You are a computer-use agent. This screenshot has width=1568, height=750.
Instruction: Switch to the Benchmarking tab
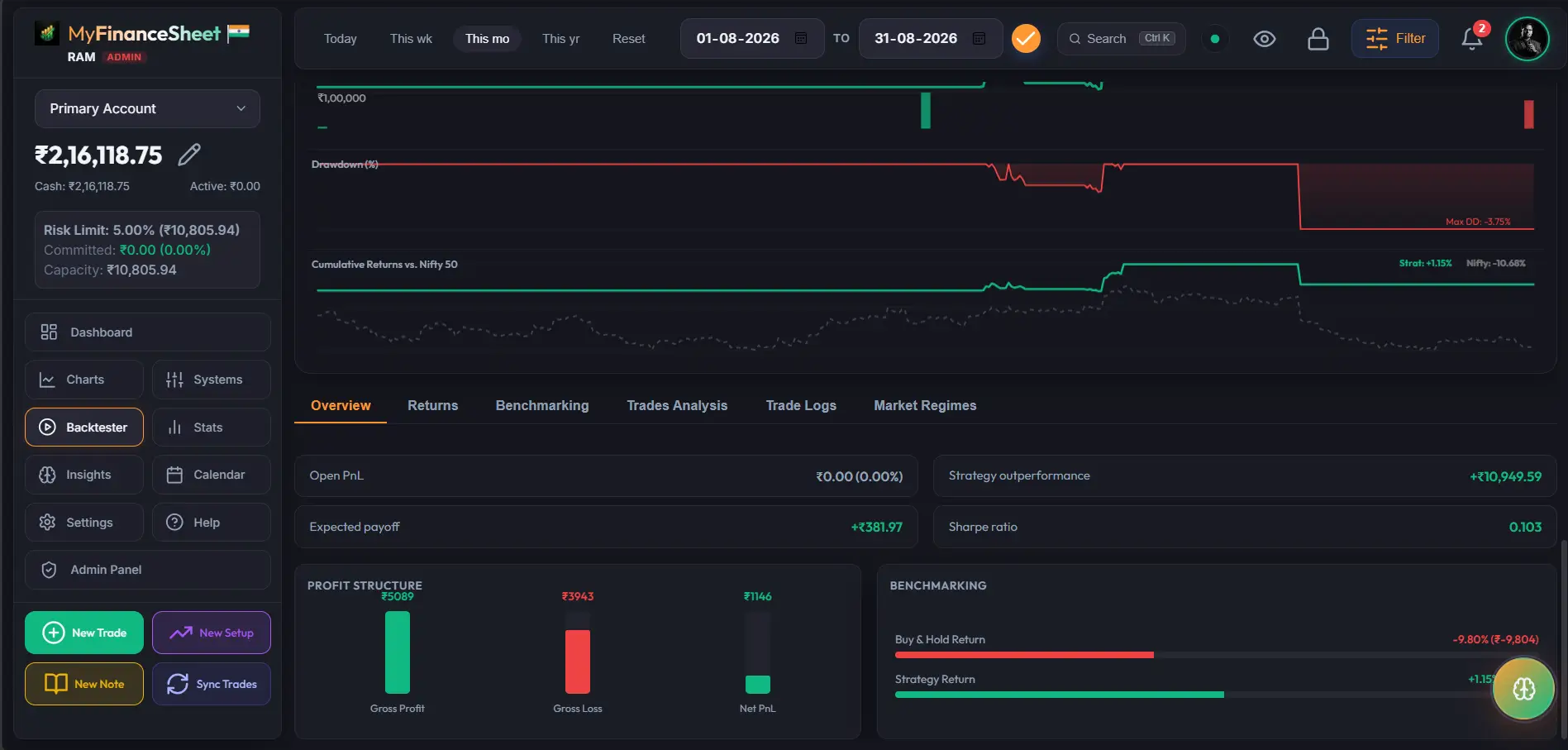click(x=542, y=405)
